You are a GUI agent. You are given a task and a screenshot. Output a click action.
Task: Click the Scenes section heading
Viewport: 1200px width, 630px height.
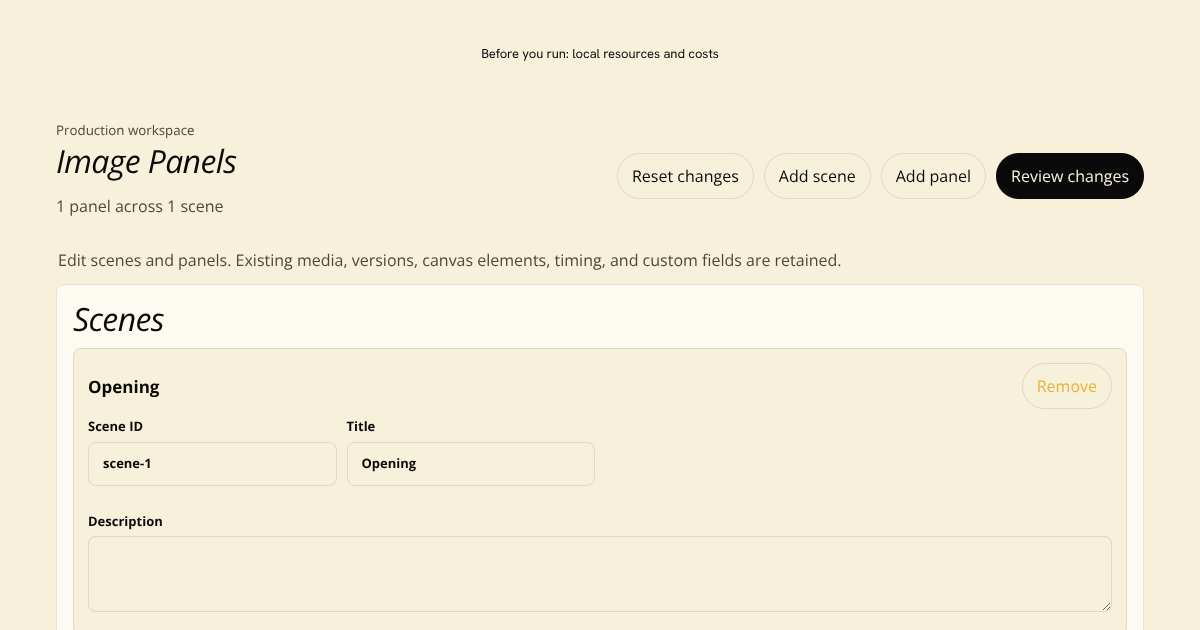click(119, 320)
